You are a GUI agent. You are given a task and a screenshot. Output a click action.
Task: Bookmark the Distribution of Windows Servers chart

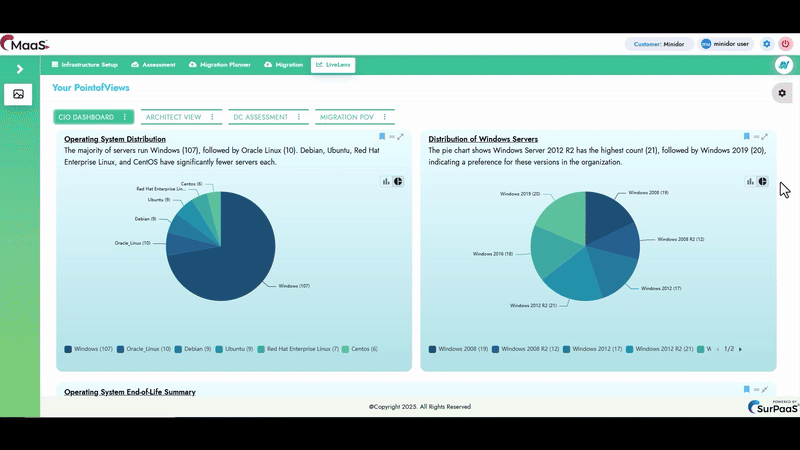click(746, 137)
